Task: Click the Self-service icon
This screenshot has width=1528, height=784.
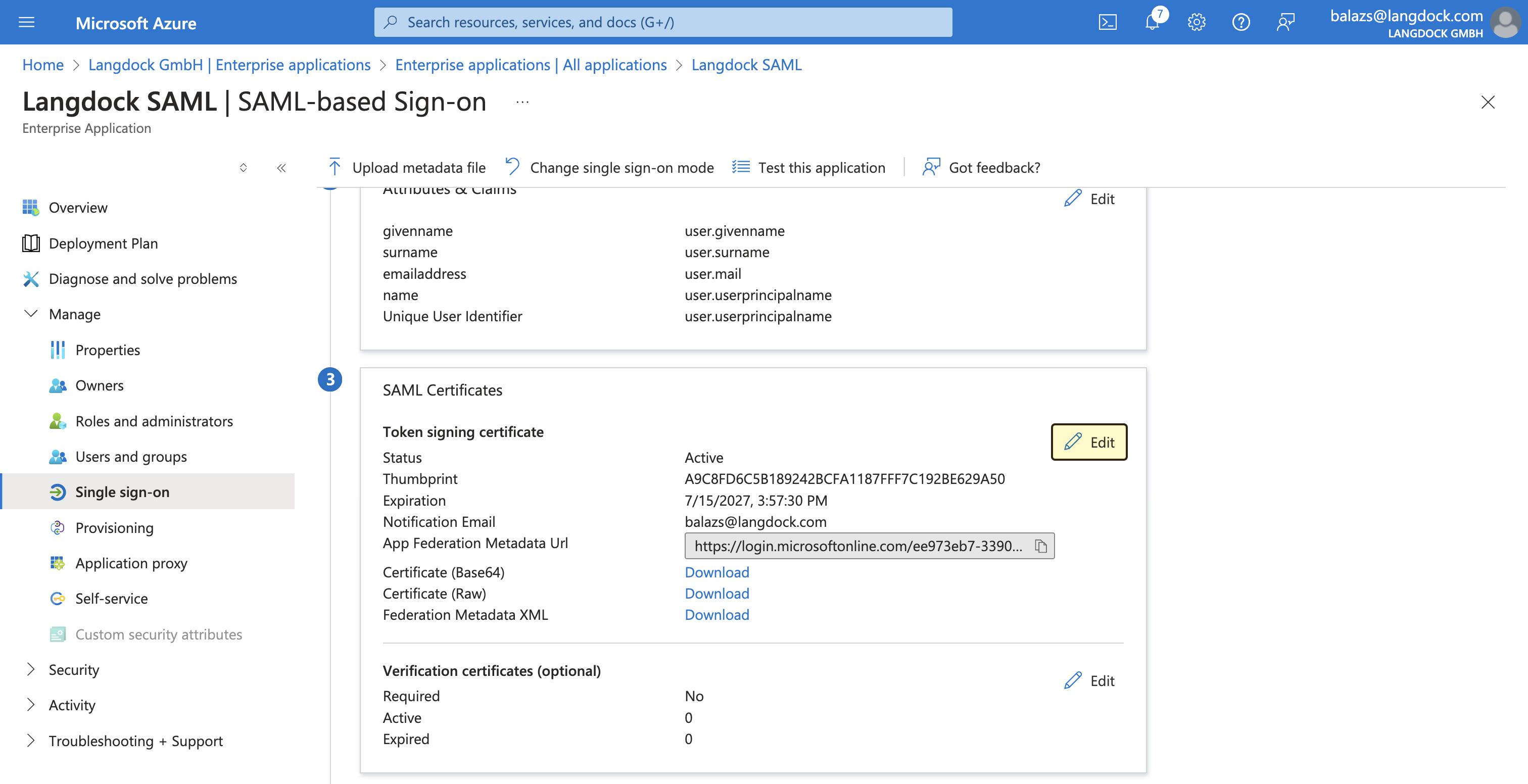Action: 58,599
